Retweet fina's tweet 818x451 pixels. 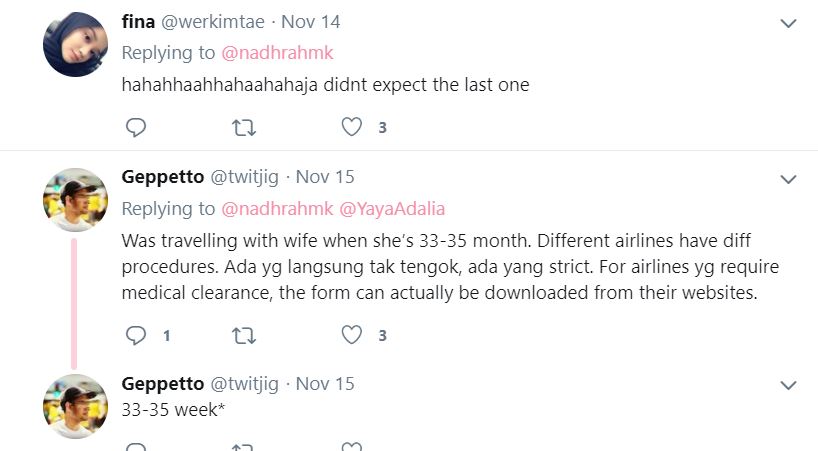point(243,128)
